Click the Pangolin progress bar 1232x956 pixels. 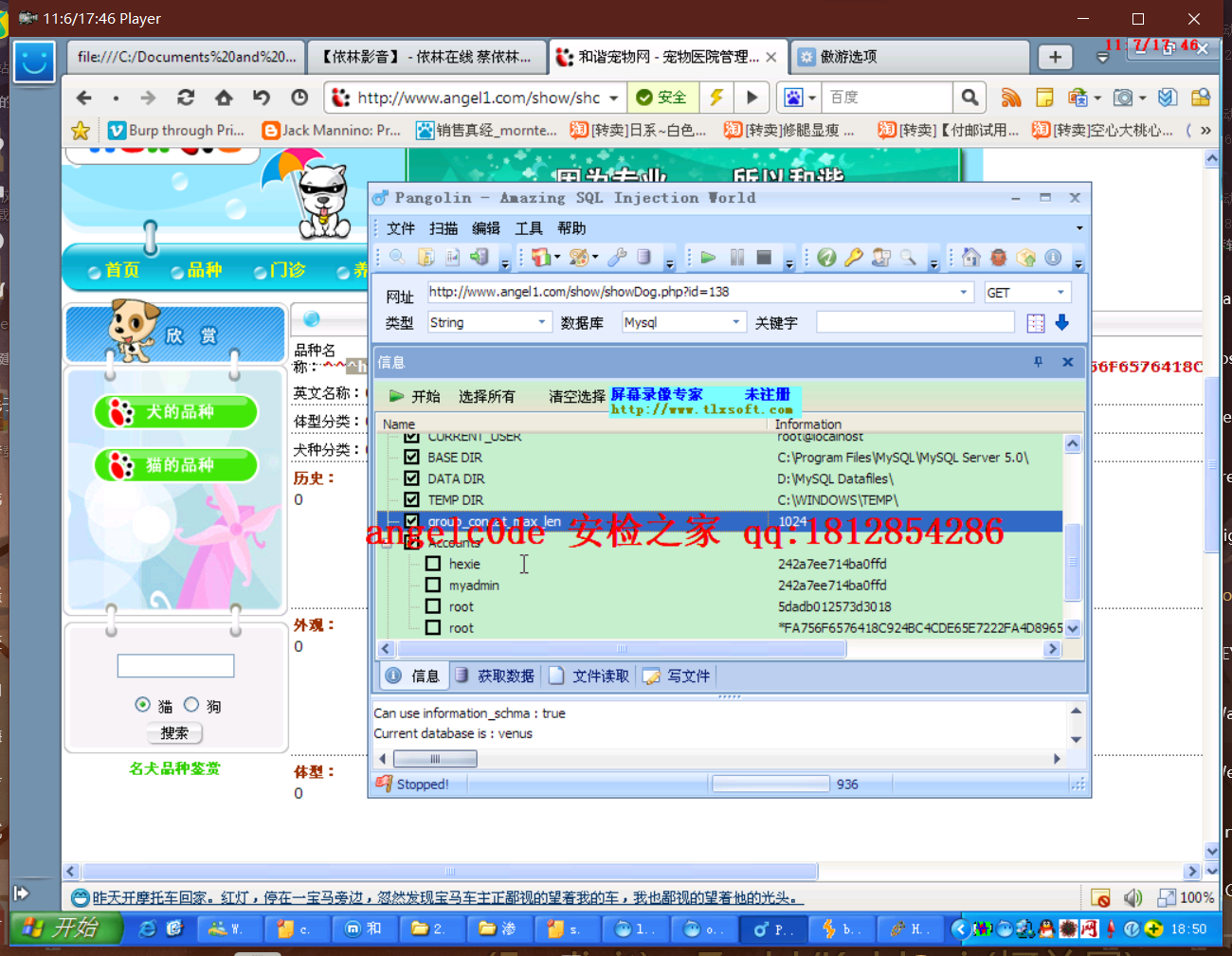(771, 784)
